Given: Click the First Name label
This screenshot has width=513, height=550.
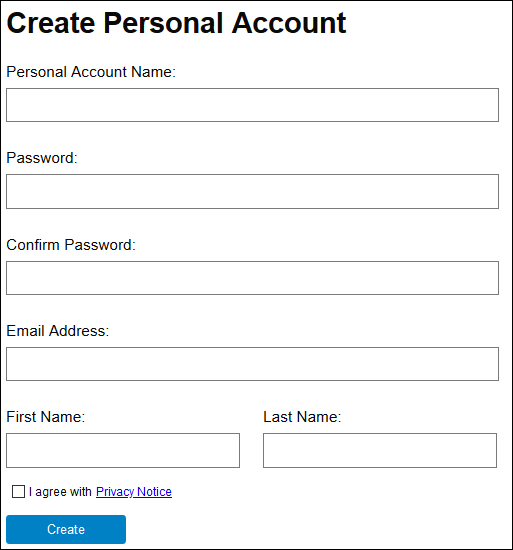Looking at the screenshot, I should pos(46,417).
